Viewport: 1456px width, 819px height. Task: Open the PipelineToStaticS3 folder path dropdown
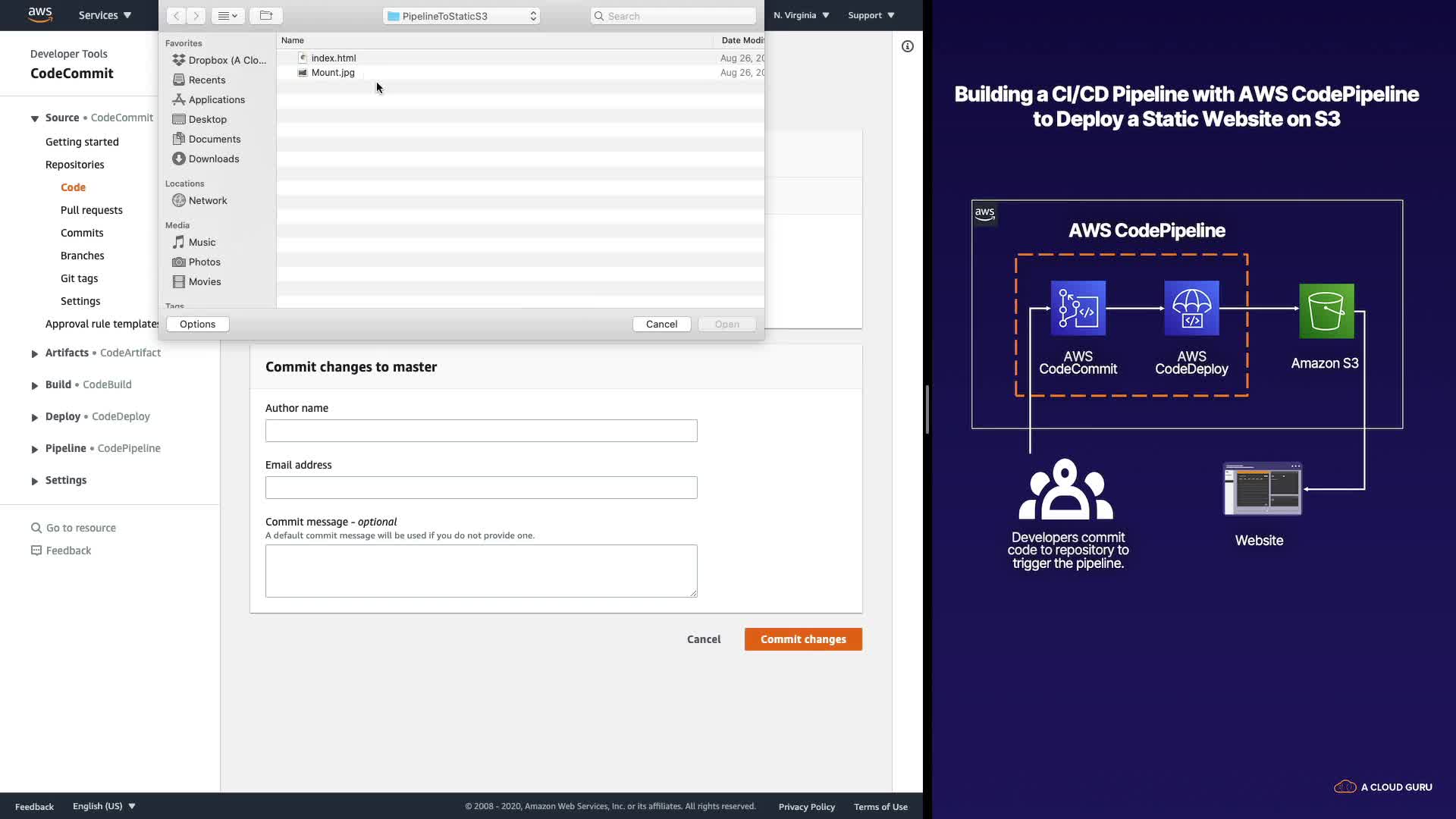[x=461, y=16]
